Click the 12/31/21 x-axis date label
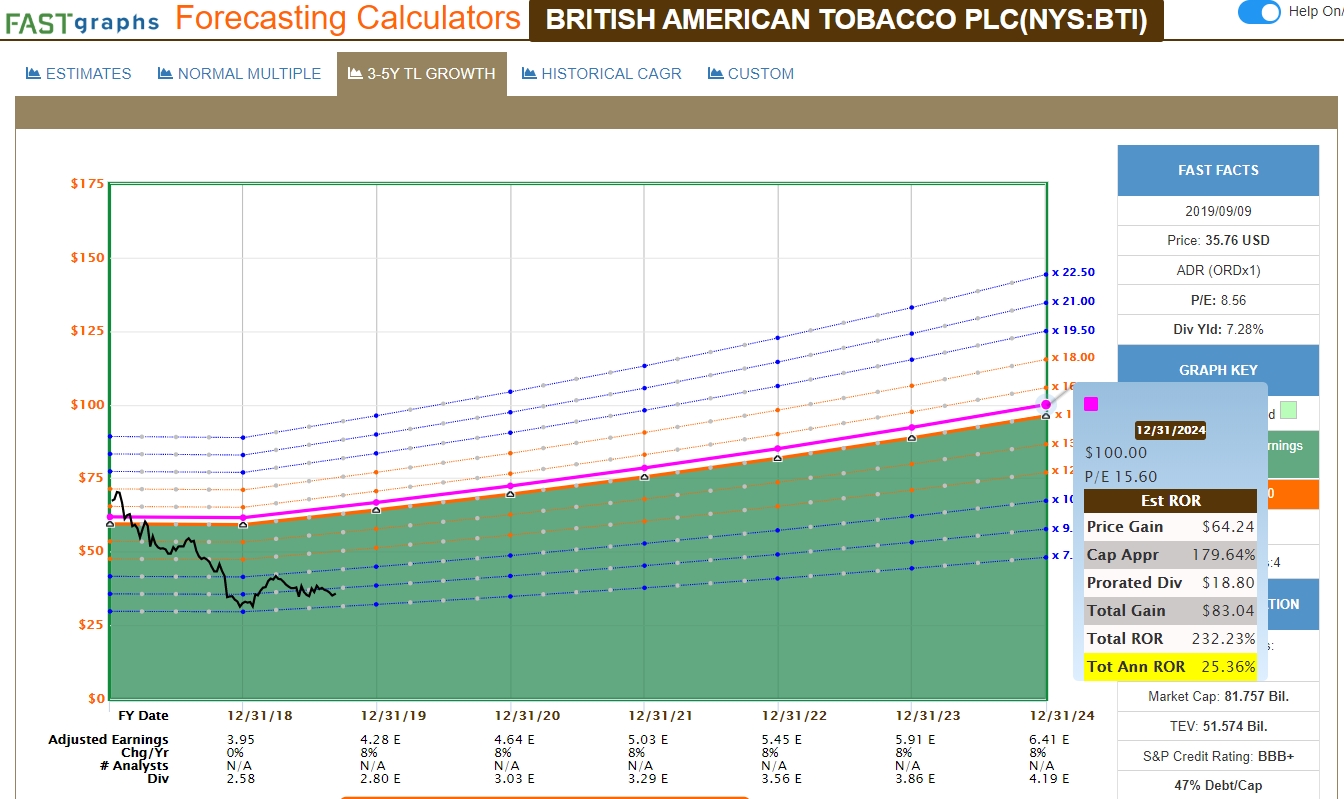 (661, 716)
